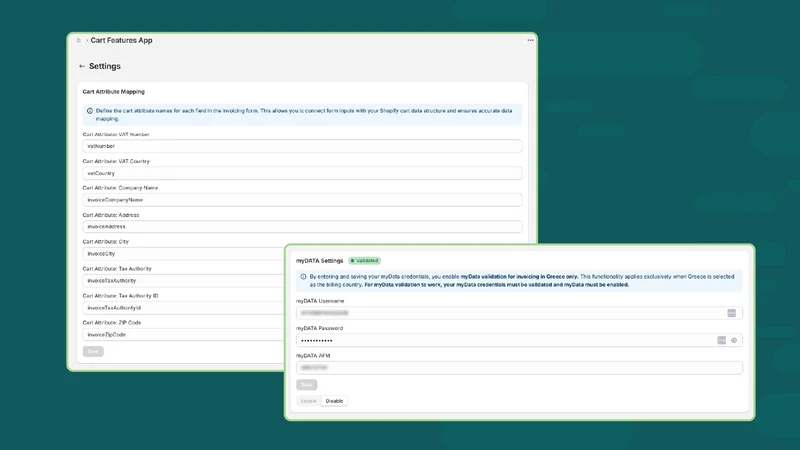Click the myDATA Settings heading
This screenshot has height=450, width=800.
point(319,261)
